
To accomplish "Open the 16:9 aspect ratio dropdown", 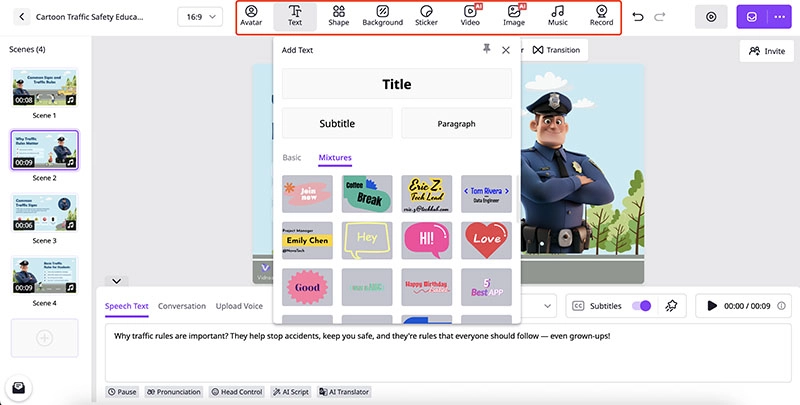I will pos(200,17).
